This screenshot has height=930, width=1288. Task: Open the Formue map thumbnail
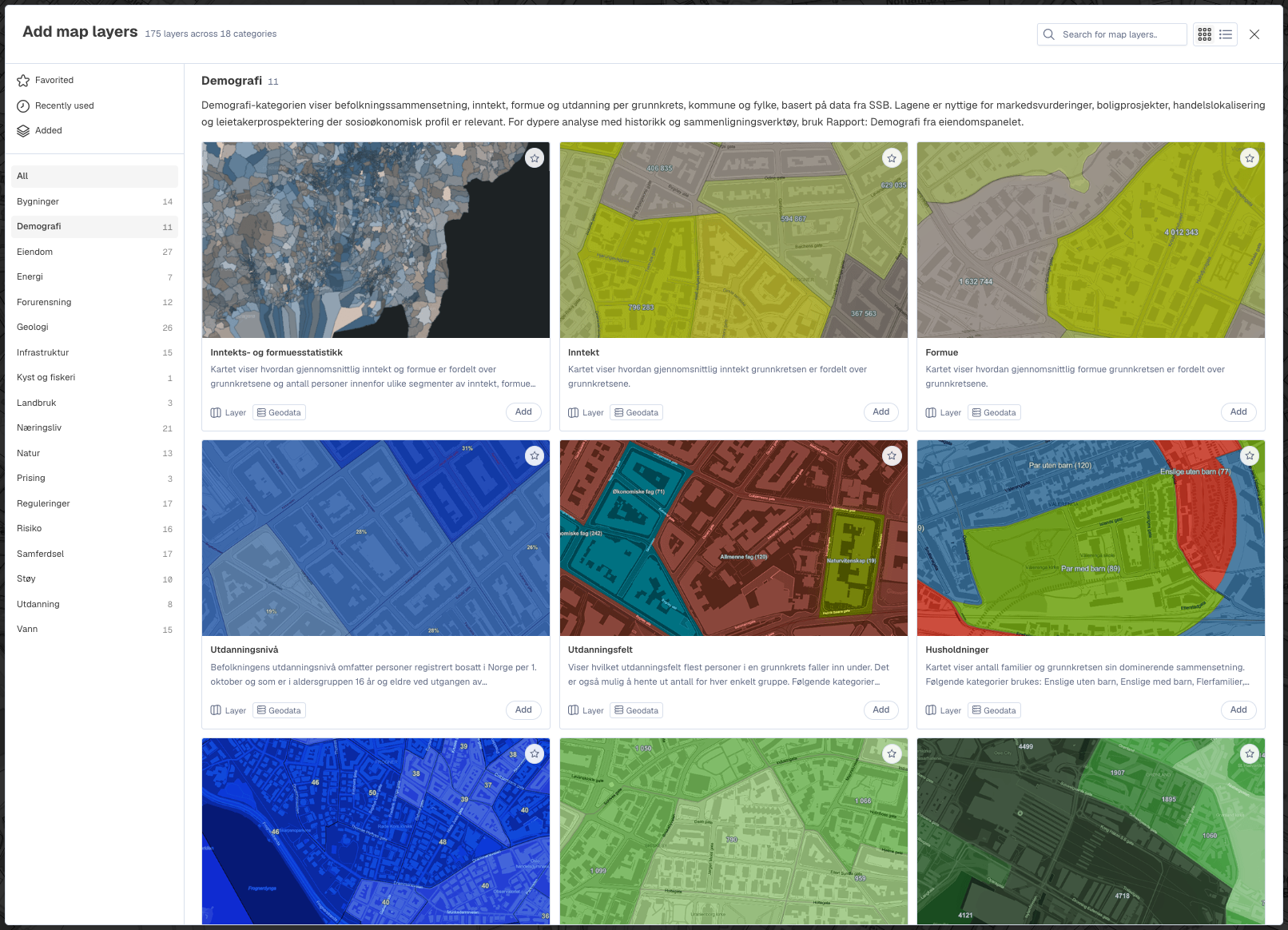1091,240
